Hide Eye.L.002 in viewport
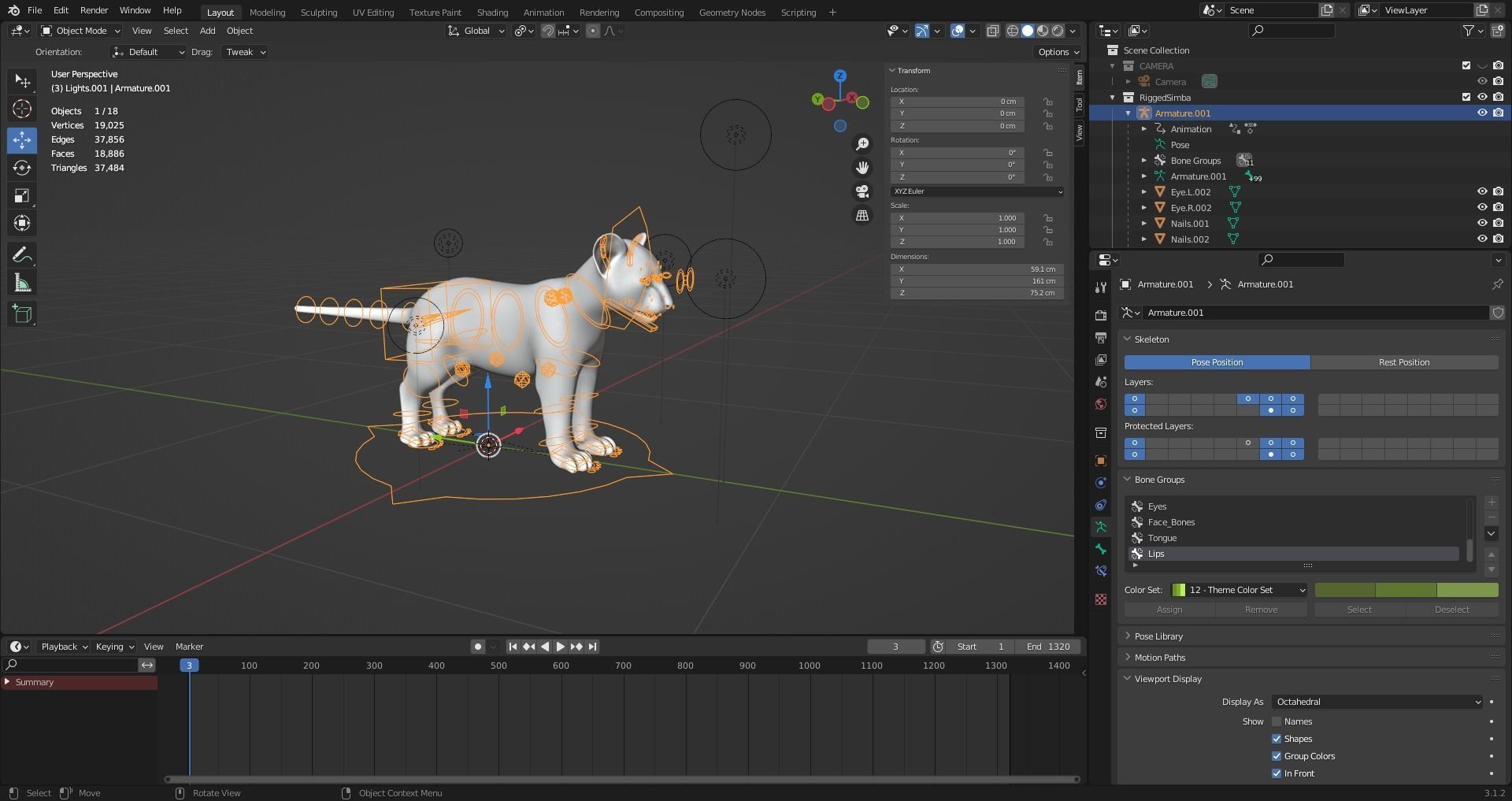 coord(1481,191)
